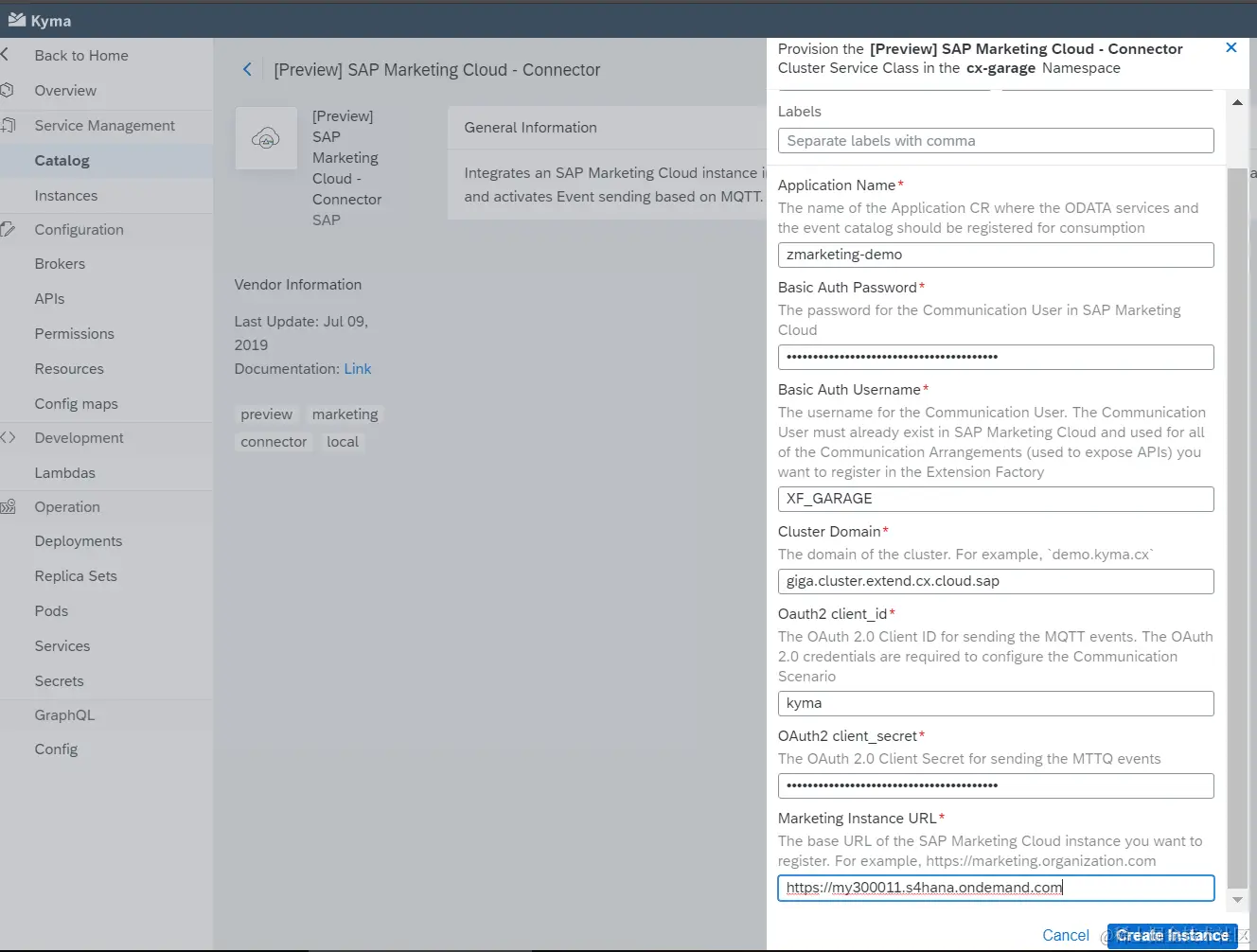Click the Create Instance button
1257x952 pixels.
pos(1172,935)
